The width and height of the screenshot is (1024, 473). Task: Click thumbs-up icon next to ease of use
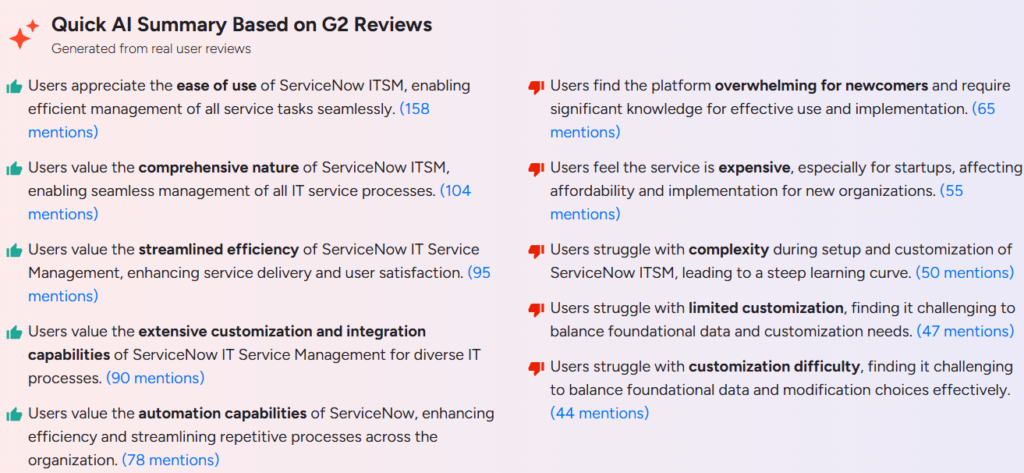[14, 87]
